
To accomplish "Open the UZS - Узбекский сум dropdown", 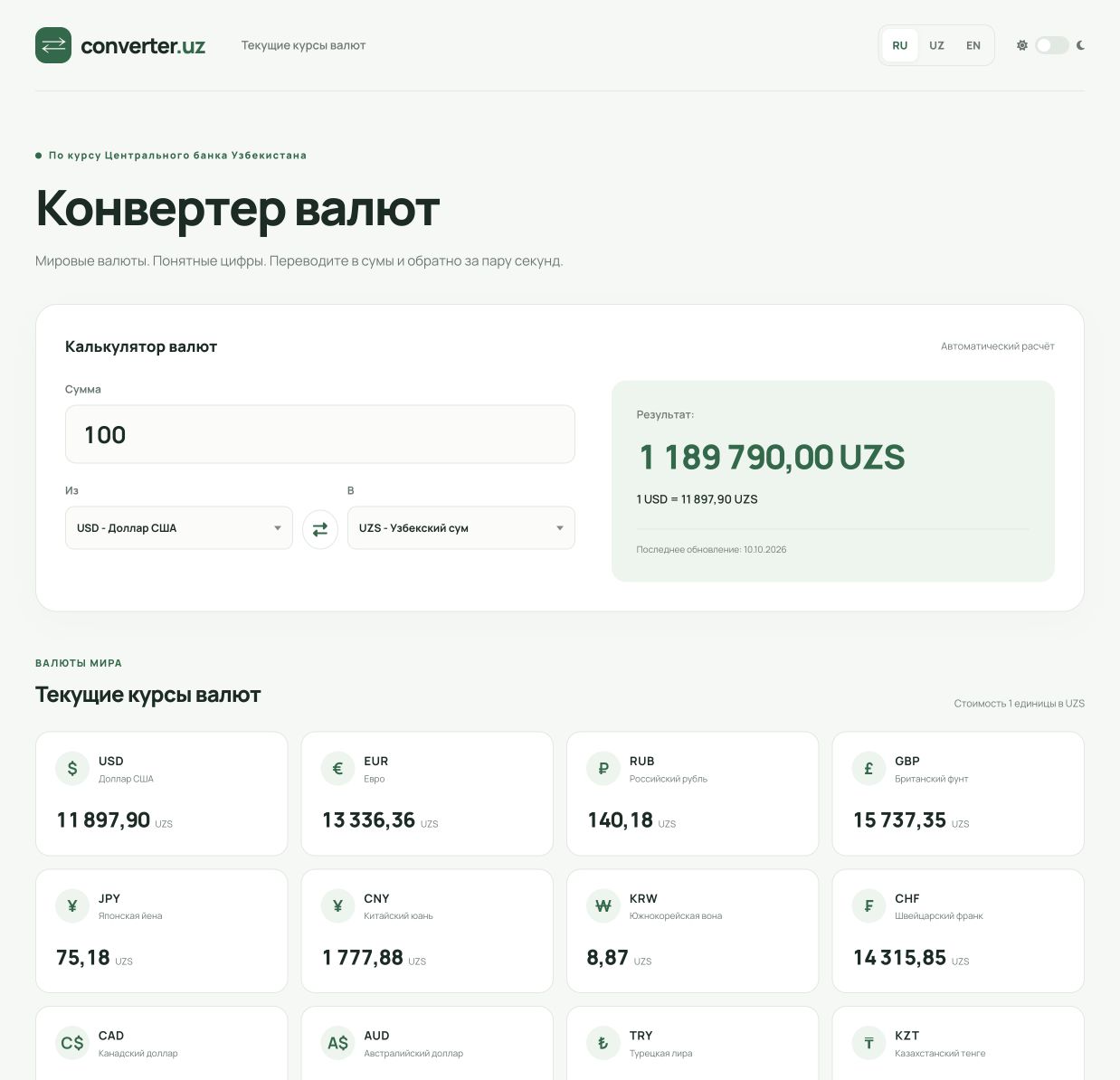I will click(461, 528).
